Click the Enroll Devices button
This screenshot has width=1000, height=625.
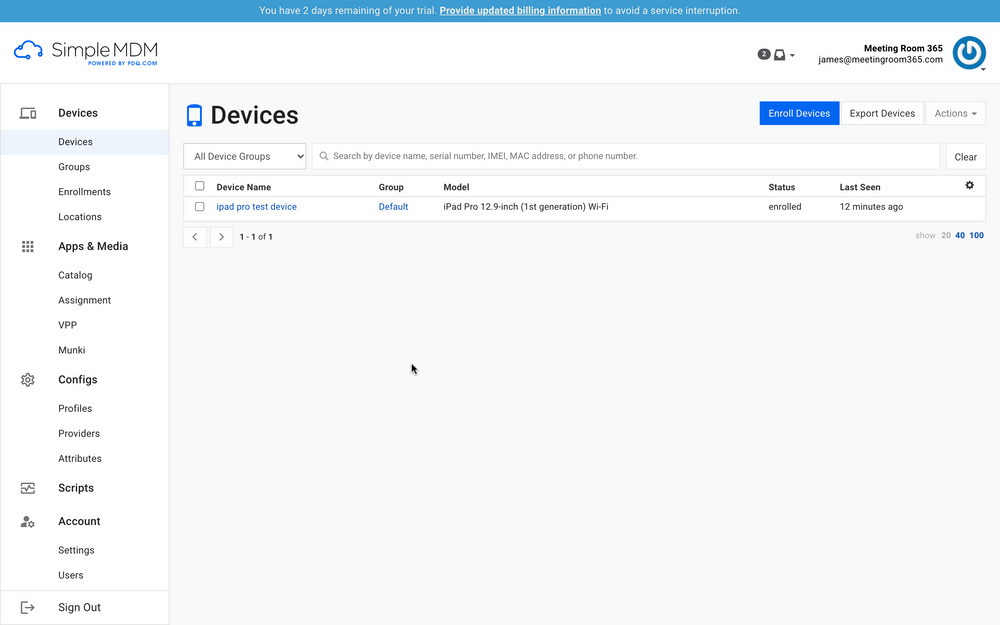(x=799, y=113)
